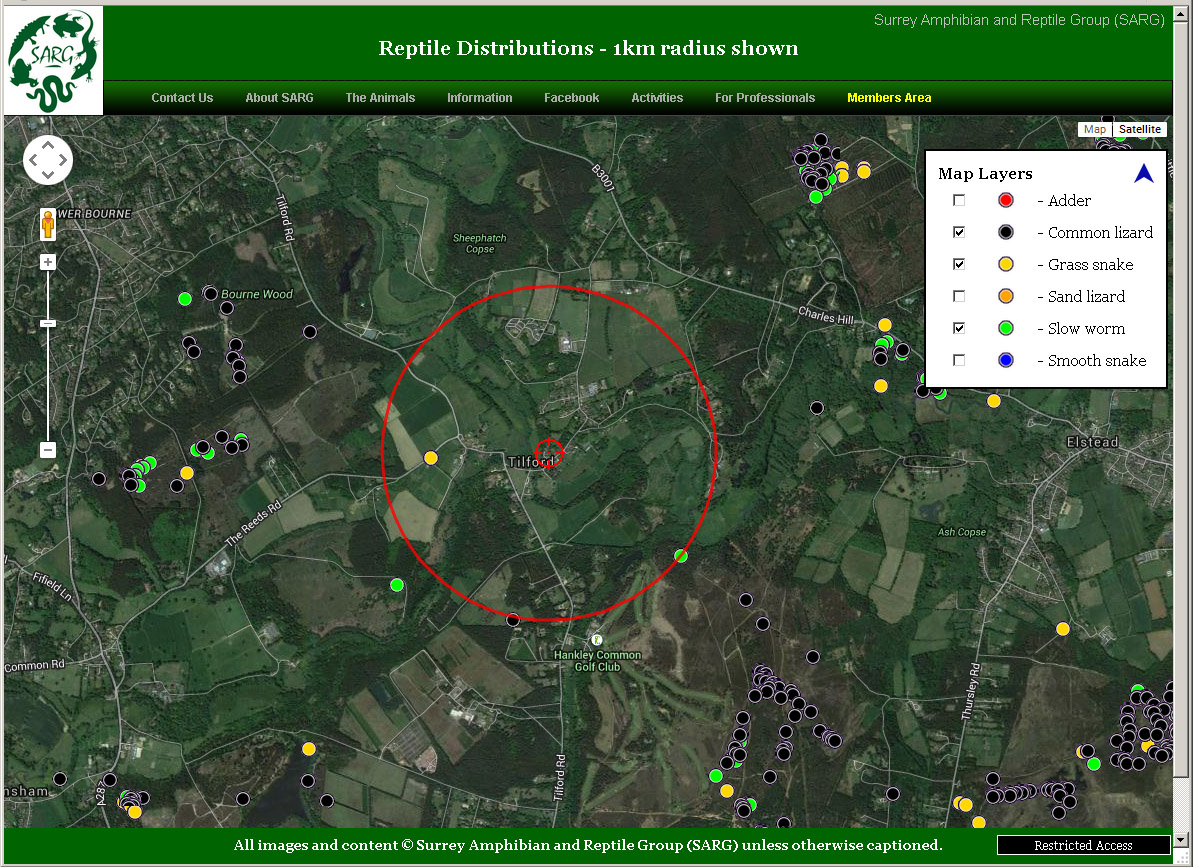Image resolution: width=1193 pixels, height=867 pixels.
Task: Open the Facebook menu item
Action: 571,97
